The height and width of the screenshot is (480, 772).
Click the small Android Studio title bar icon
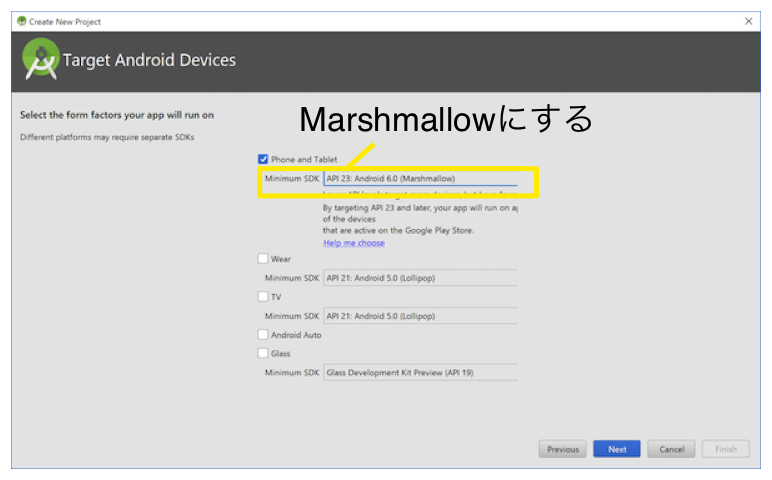tap(22, 21)
